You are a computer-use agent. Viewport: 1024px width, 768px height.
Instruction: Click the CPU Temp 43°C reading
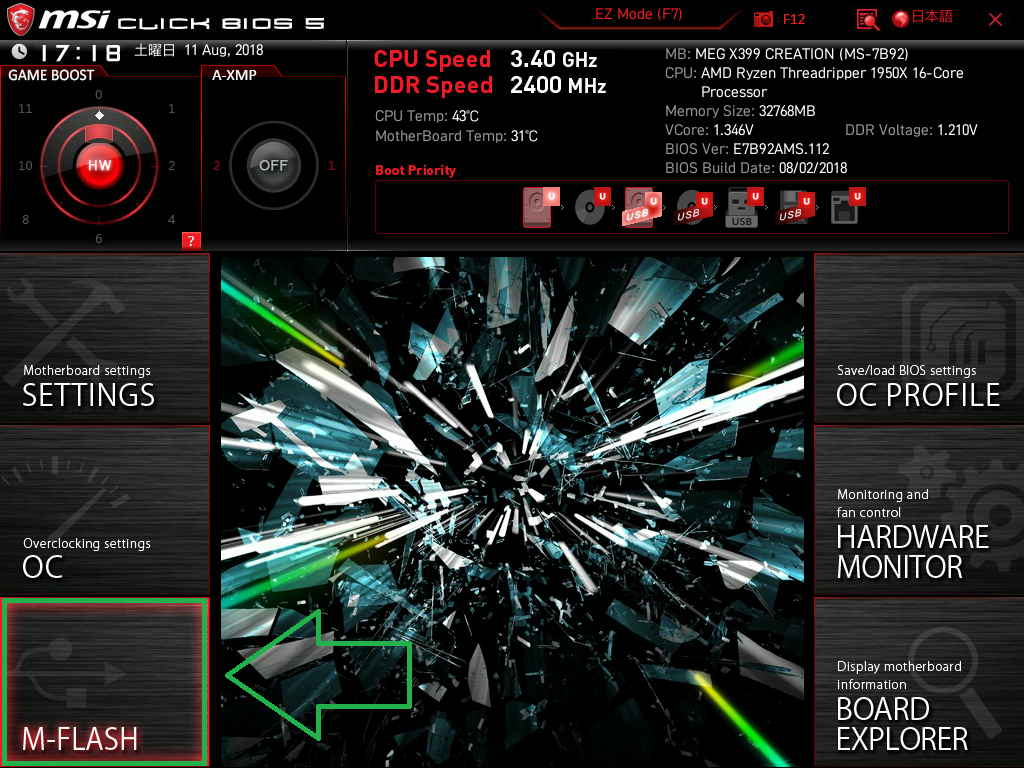(x=426, y=116)
